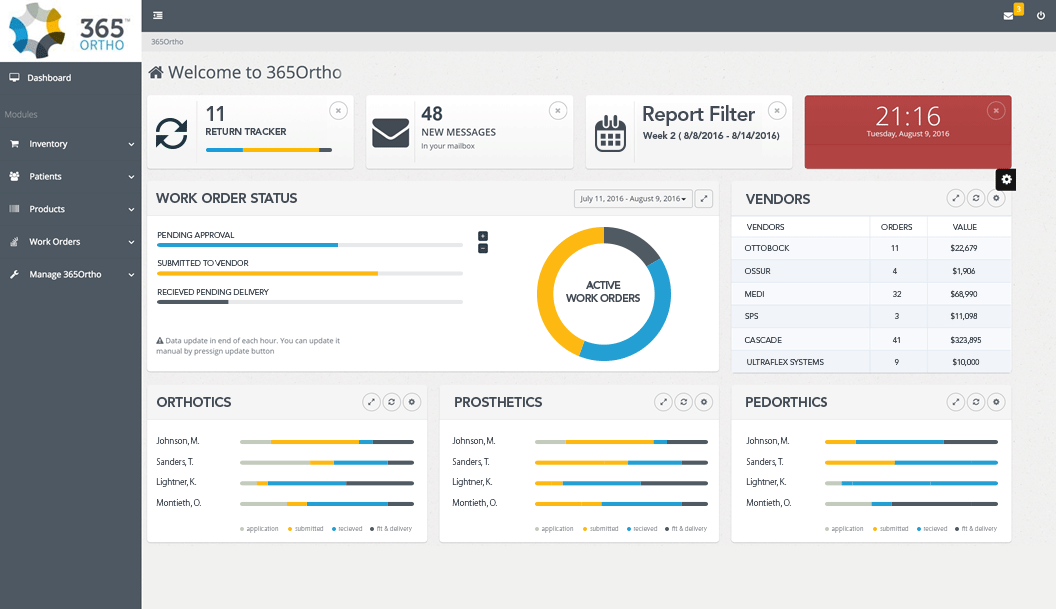Click Johnson, M. in Orthotics list
This screenshot has width=1056, height=609.
[x=178, y=441]
